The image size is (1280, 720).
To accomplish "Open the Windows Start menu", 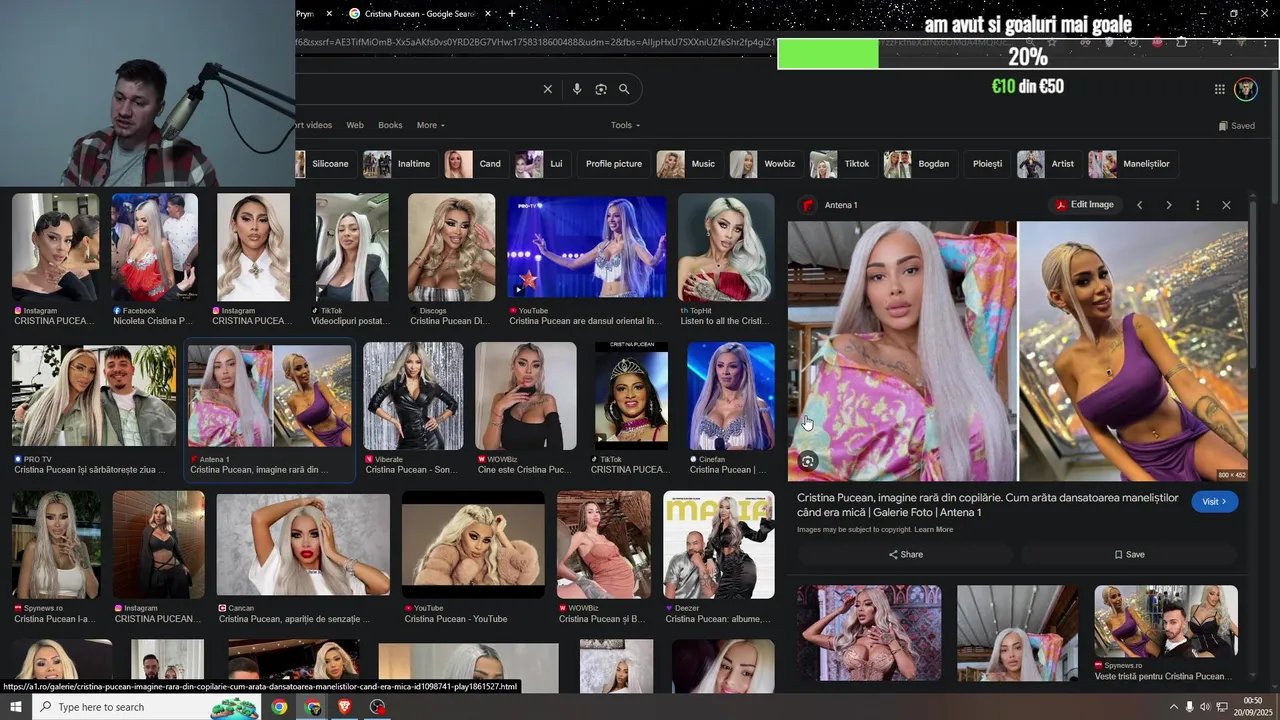I will [15, 707].
